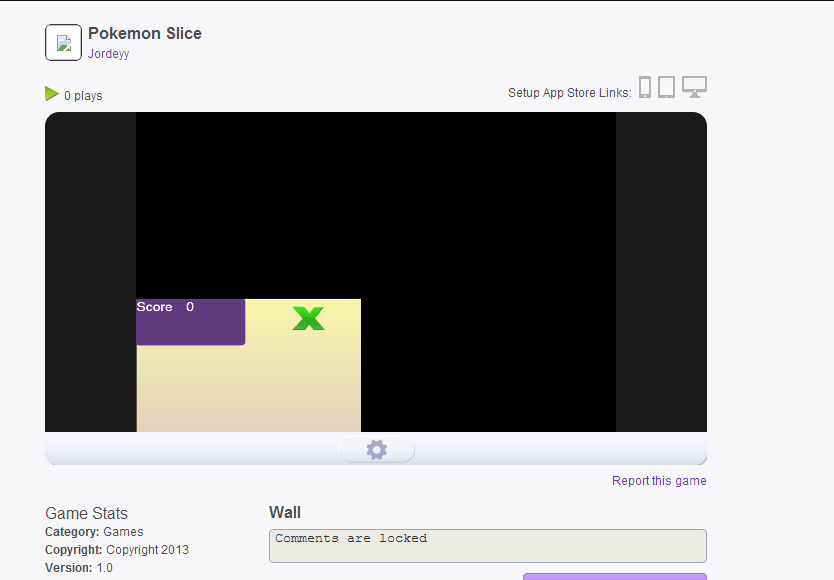Click the 'Version: 1.0' text
The image size is (834, 580).
click(x=79, y=568)
